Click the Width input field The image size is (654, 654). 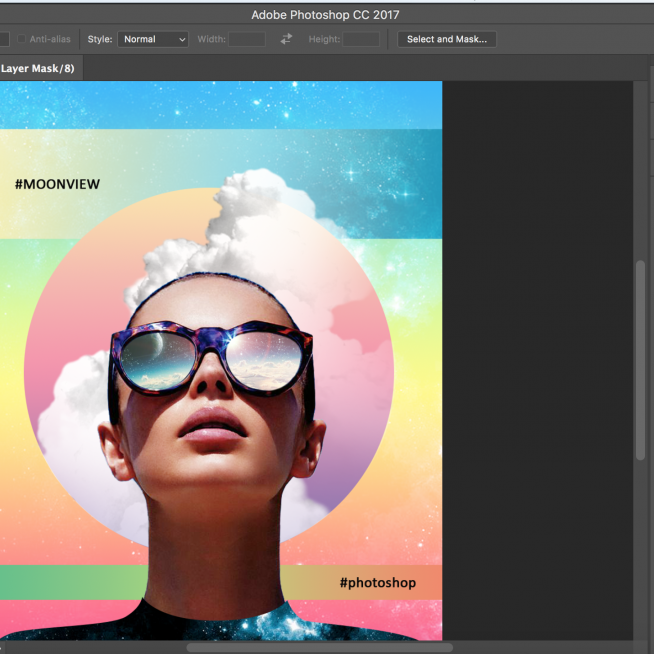pyautogui.click(x=247, y=39)
